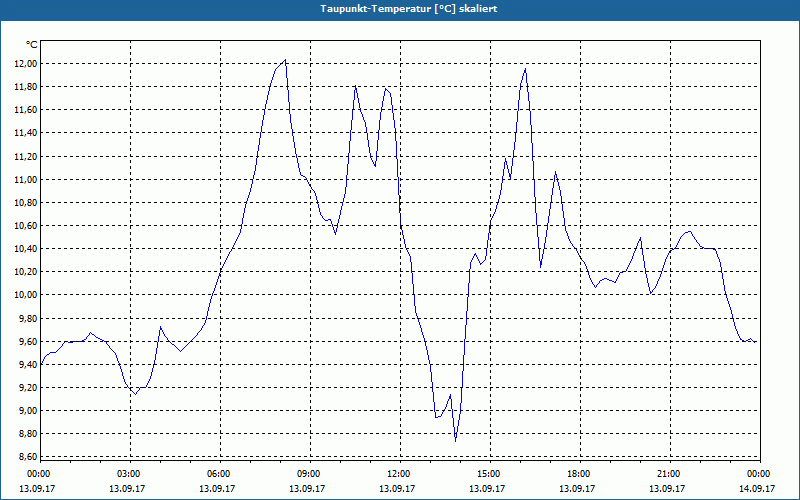Viewport: 800px width, 500px height.
Task: Click the curve's highest peak near 08:00
Action: pos(285,60)
